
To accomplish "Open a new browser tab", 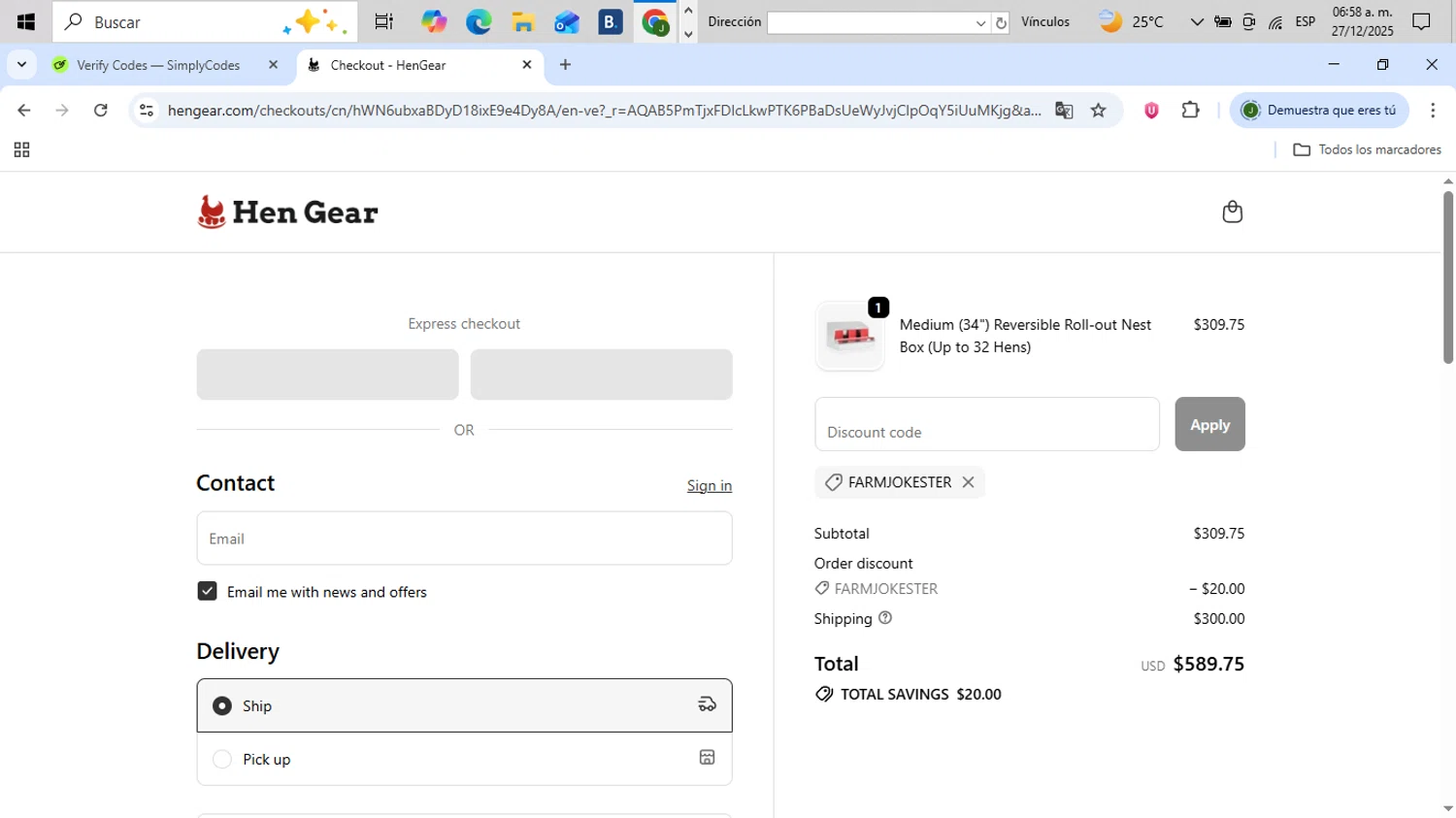I will point(566,65).
